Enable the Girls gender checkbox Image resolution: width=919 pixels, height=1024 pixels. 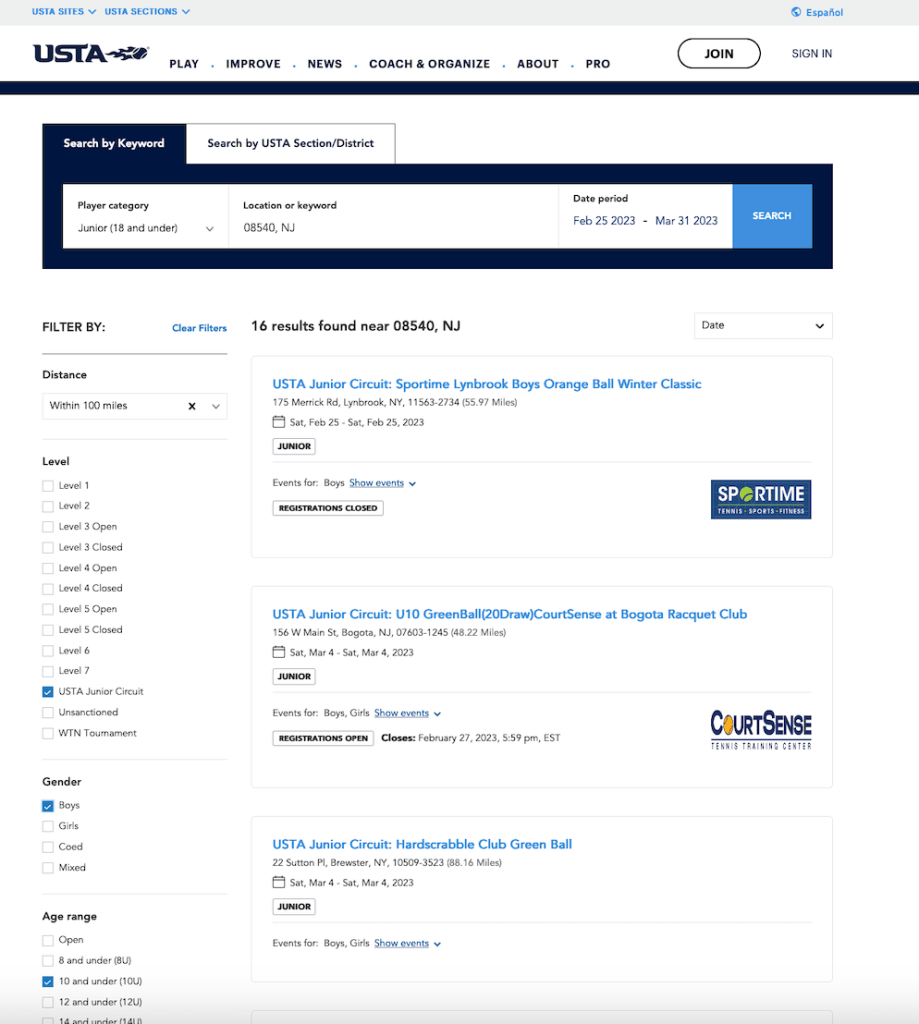48,826
